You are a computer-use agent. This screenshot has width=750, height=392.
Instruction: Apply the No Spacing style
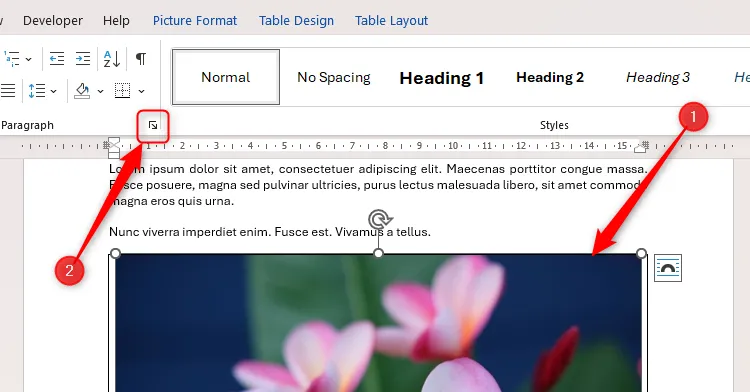pos(334,77)
